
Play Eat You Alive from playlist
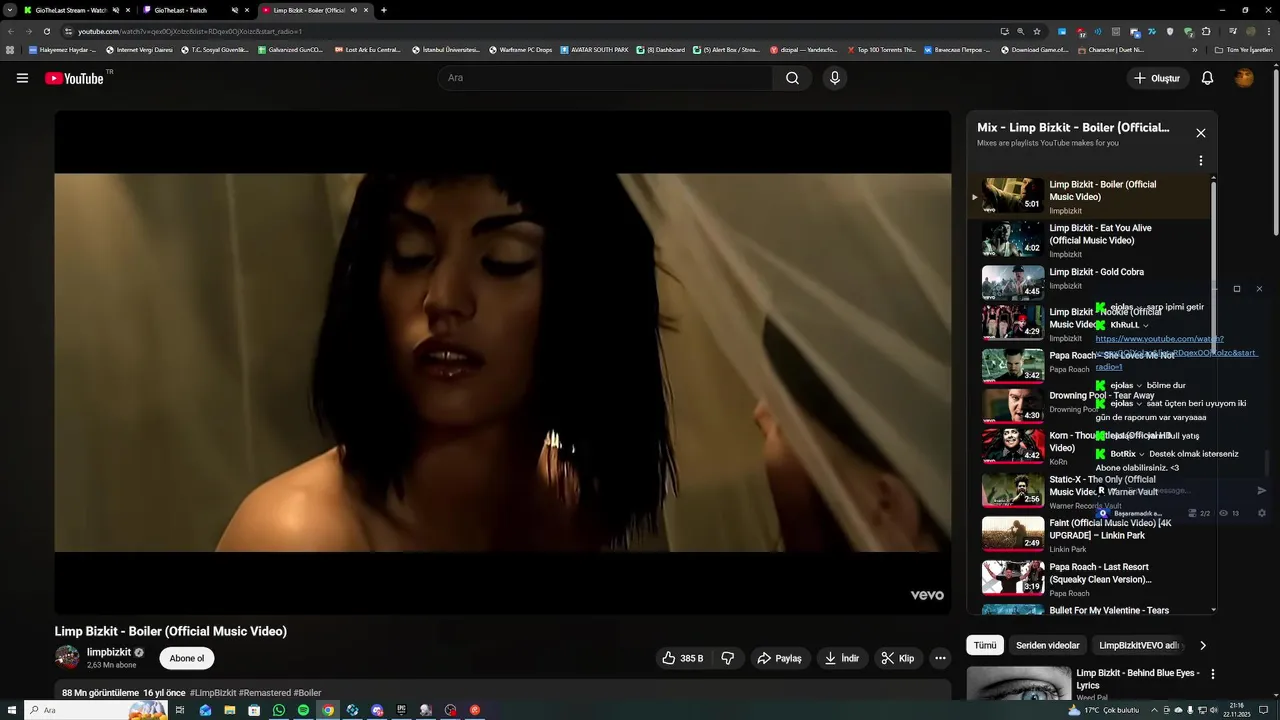[1090, 240]
